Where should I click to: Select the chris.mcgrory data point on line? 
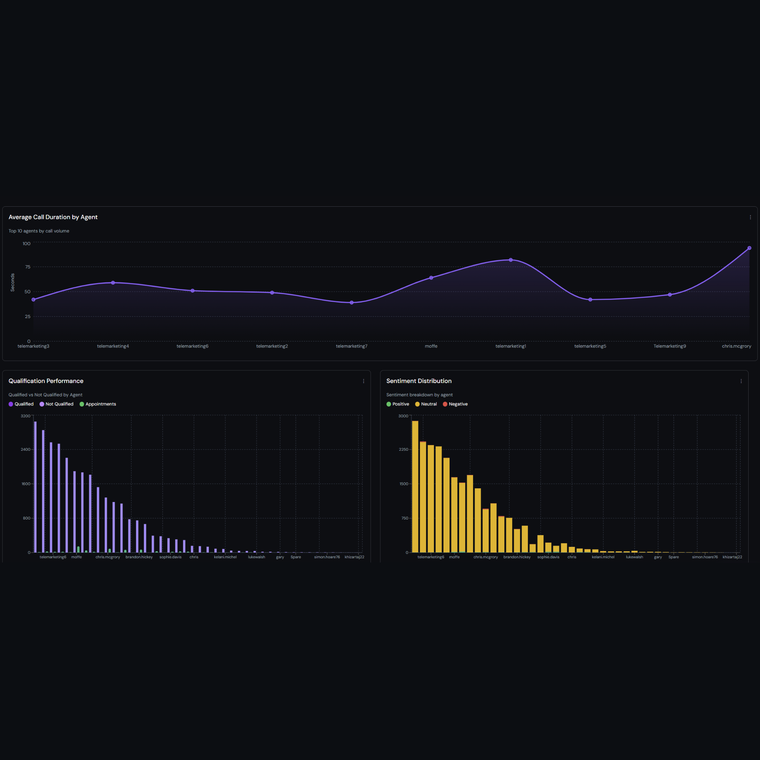[x=749, y=248]
